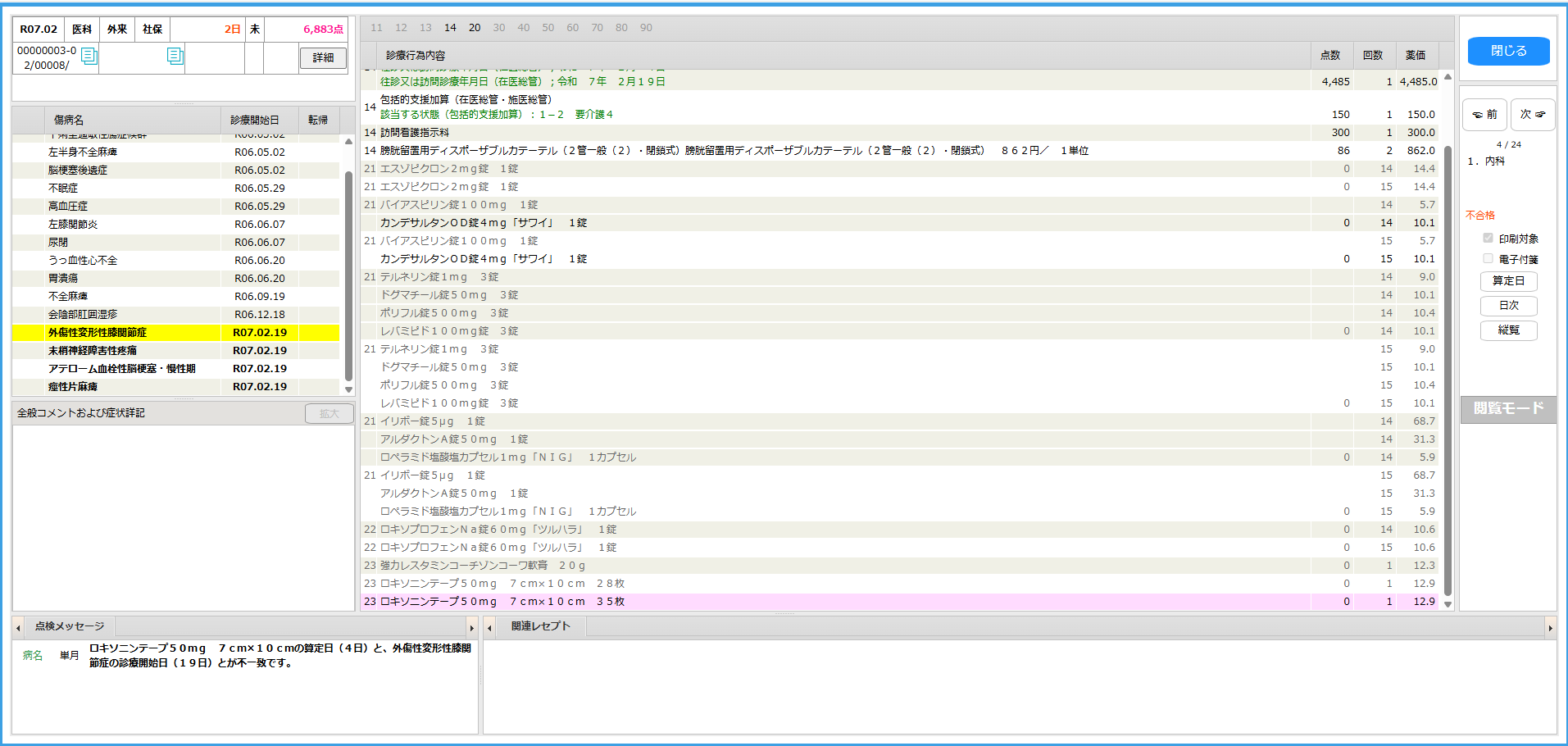The image size is (1568, 746).
Task: Click the 不合格 status label
Action: (x=1480, y=216)
